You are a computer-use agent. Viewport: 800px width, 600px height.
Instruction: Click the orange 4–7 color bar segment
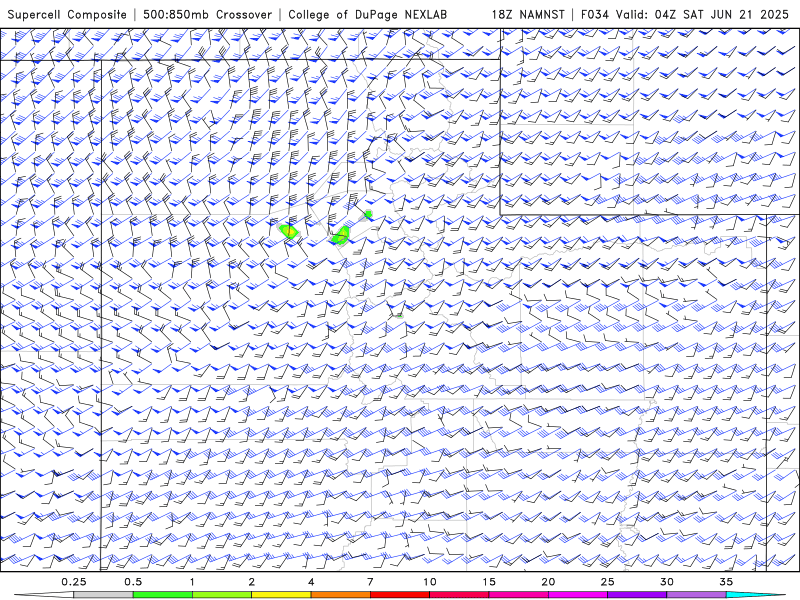point(340,595)
